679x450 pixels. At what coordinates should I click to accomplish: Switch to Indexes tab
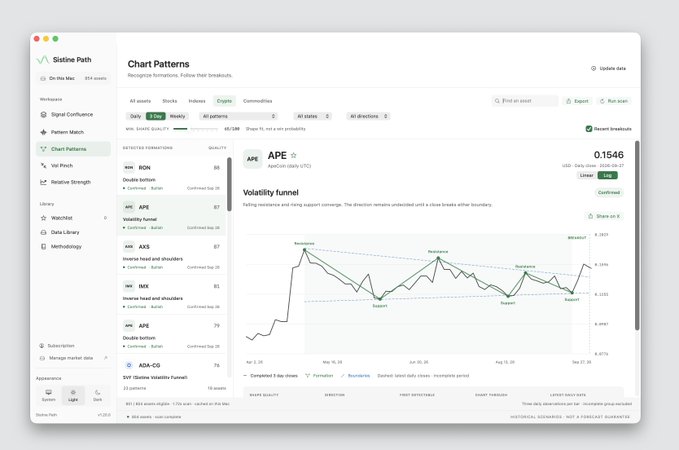197,101
